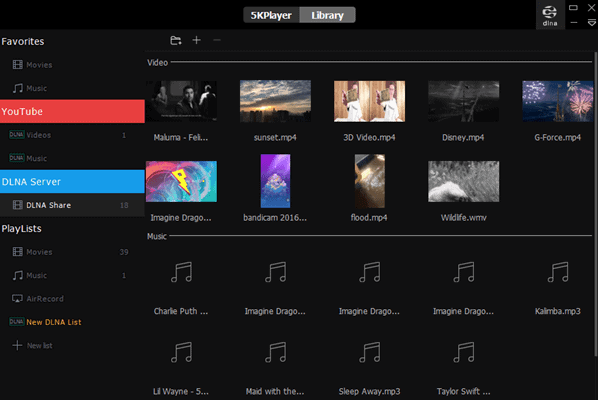Switch to the Library tab
598x400 pixels.
coord(327,15)
